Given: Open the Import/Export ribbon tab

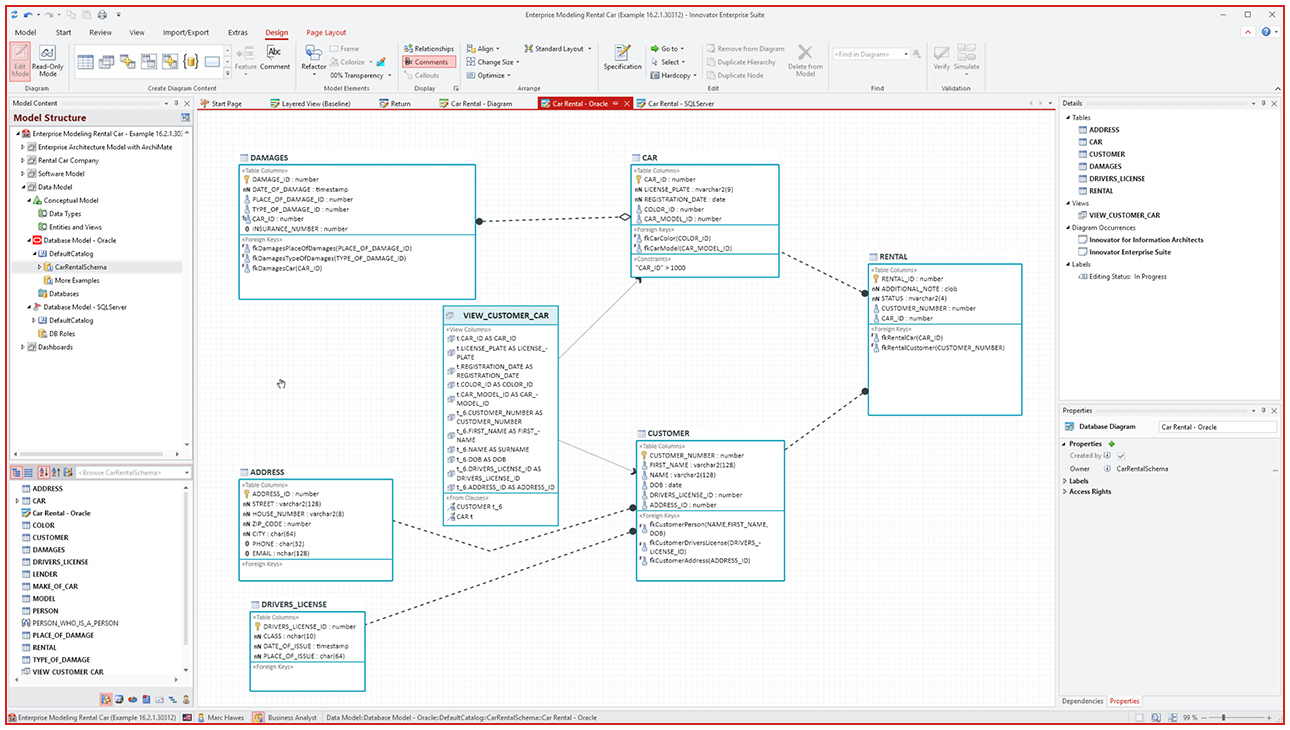Looking at the screenshot, I should point(185,32).
